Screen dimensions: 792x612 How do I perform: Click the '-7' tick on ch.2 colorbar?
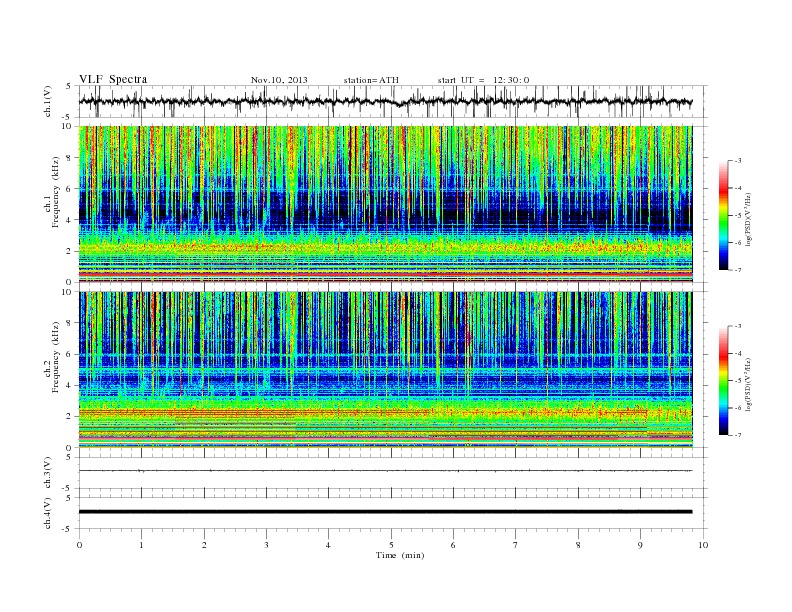(x=737, y=435)
